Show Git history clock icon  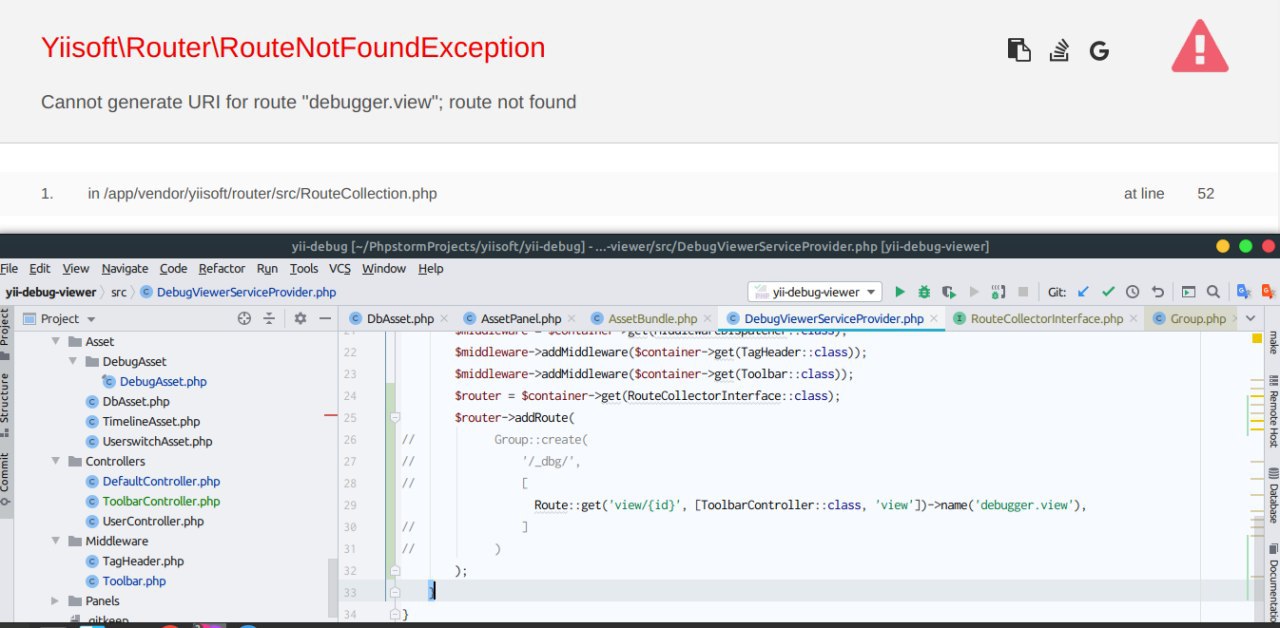point(1132,292)
